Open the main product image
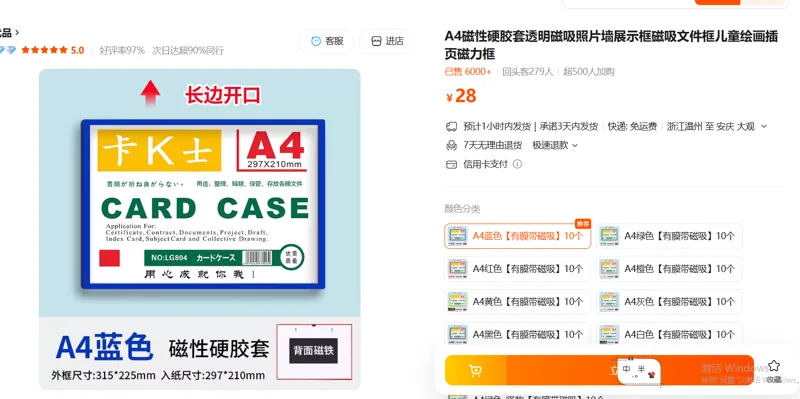 pyautogui.click(x=200, y=229)
